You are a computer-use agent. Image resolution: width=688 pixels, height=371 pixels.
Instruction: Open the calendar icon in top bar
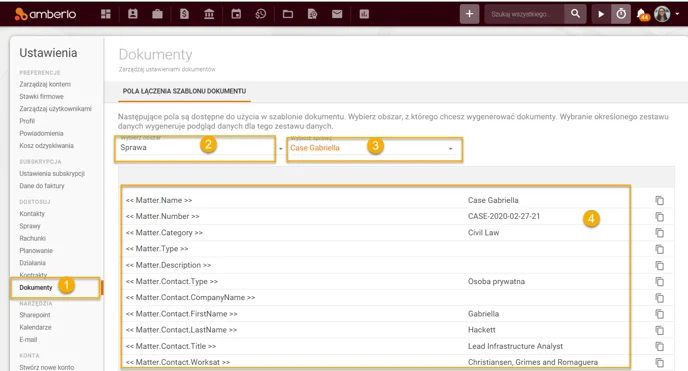236,14
